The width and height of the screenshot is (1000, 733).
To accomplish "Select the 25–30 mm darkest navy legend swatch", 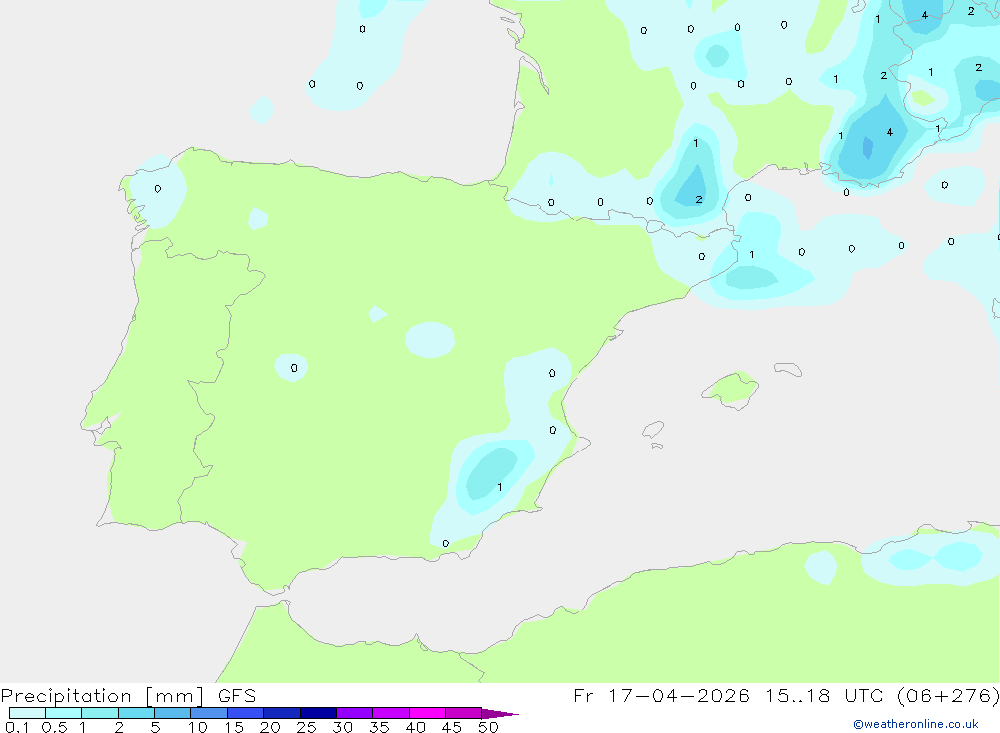I will (318, 713).
